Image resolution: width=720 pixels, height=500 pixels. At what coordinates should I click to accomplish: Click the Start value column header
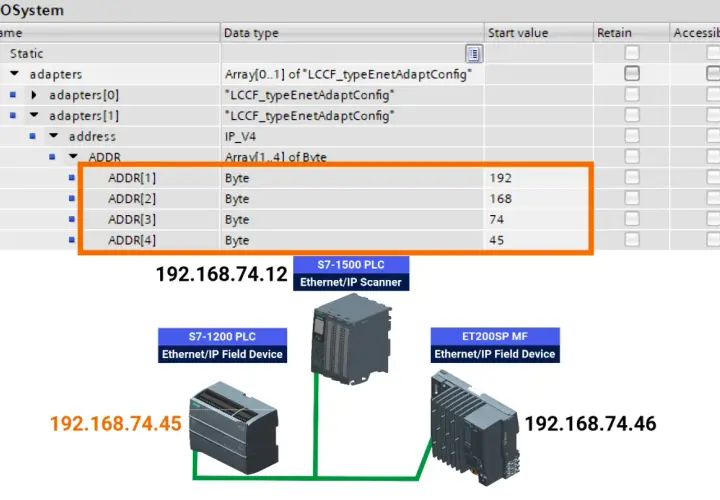tap(539, 33)
